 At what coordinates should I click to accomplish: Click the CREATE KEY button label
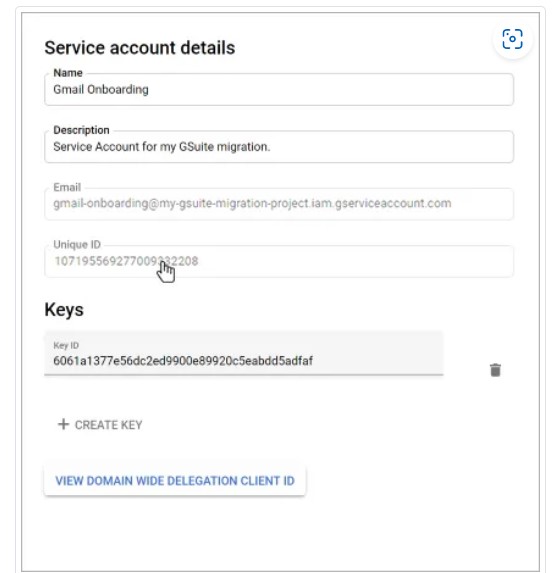coord(109,425)
